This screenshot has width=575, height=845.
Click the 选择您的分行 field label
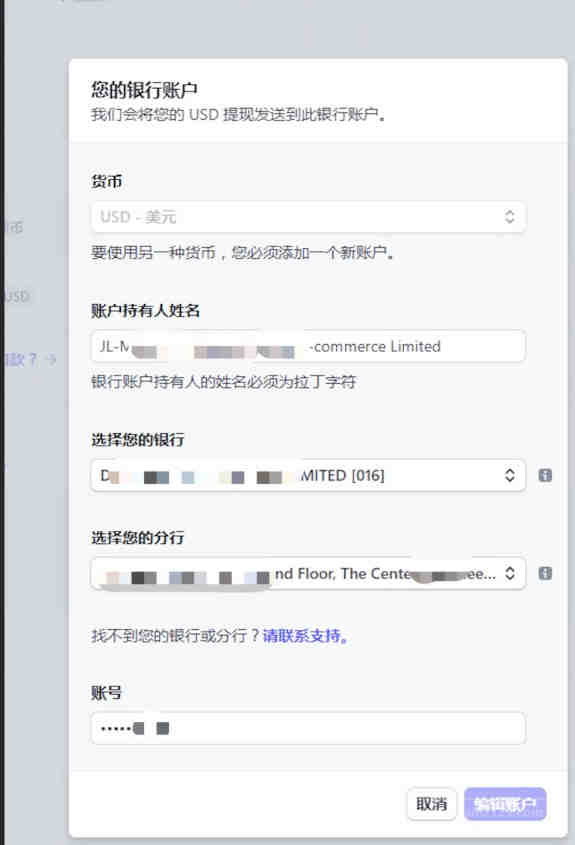(x=137, y=537)
